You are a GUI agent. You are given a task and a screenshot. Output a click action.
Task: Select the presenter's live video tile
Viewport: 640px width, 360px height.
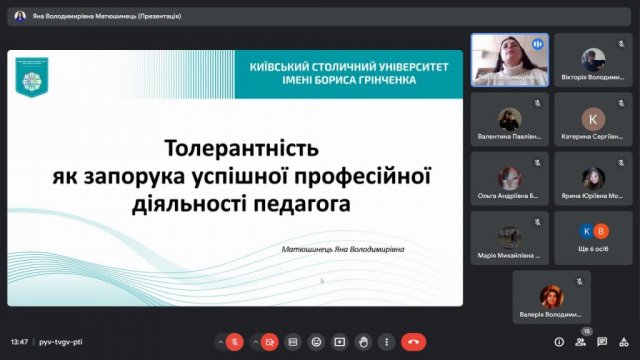pyautogui.click(x=510, y=60)
